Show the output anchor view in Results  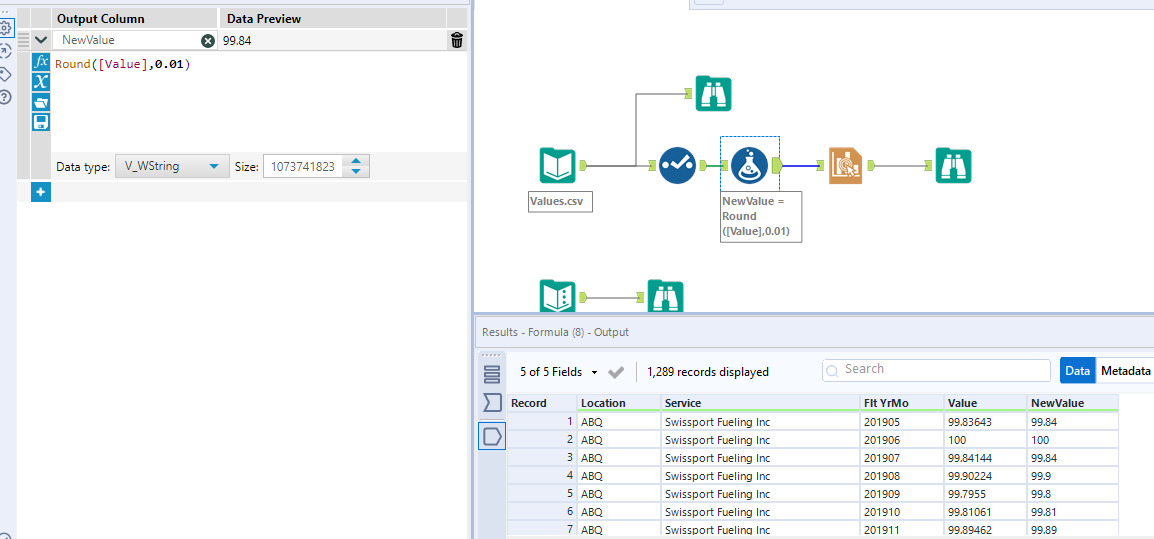pyautogui.click(x=492, y=436)
